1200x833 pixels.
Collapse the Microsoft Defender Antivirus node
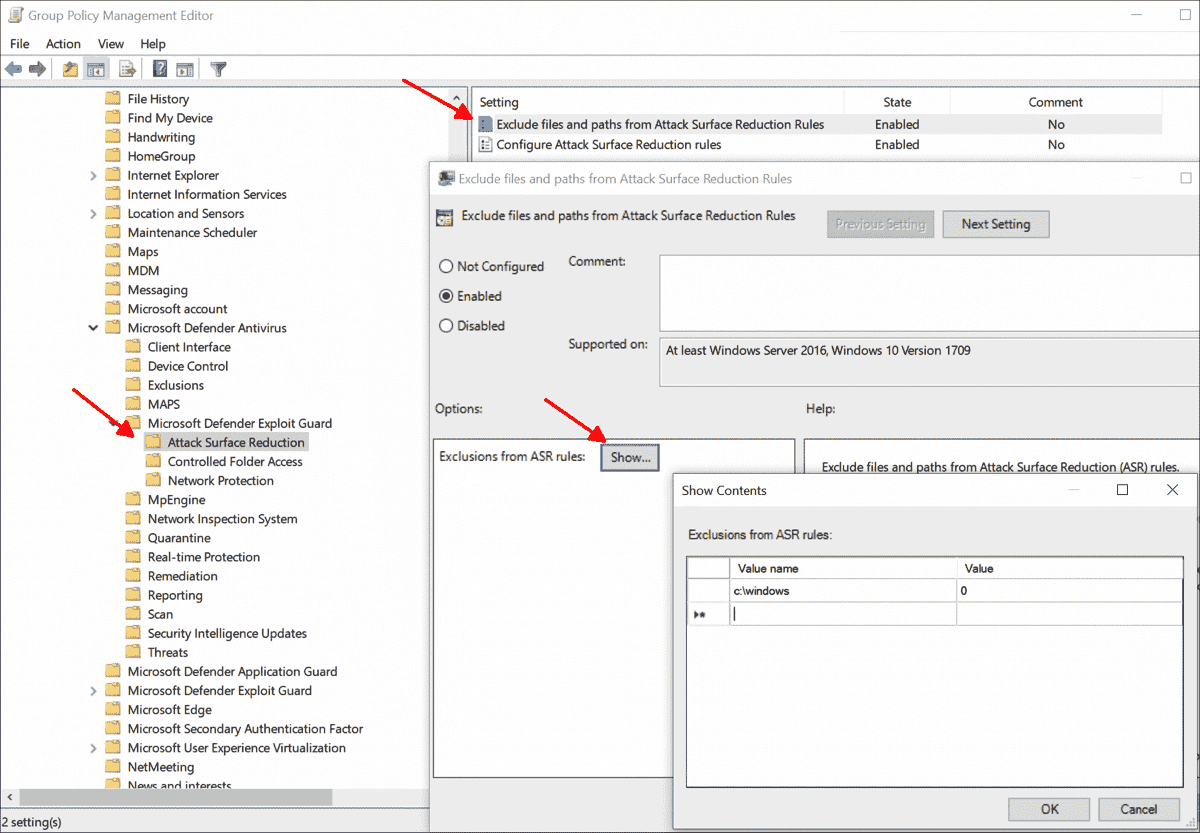tap(92, 327)
